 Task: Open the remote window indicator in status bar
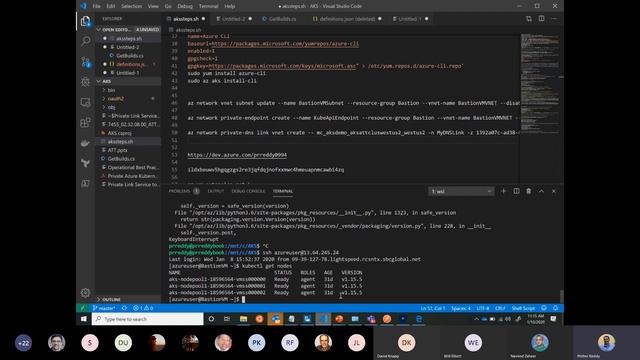pyautogui.click(x=83, y=308)
